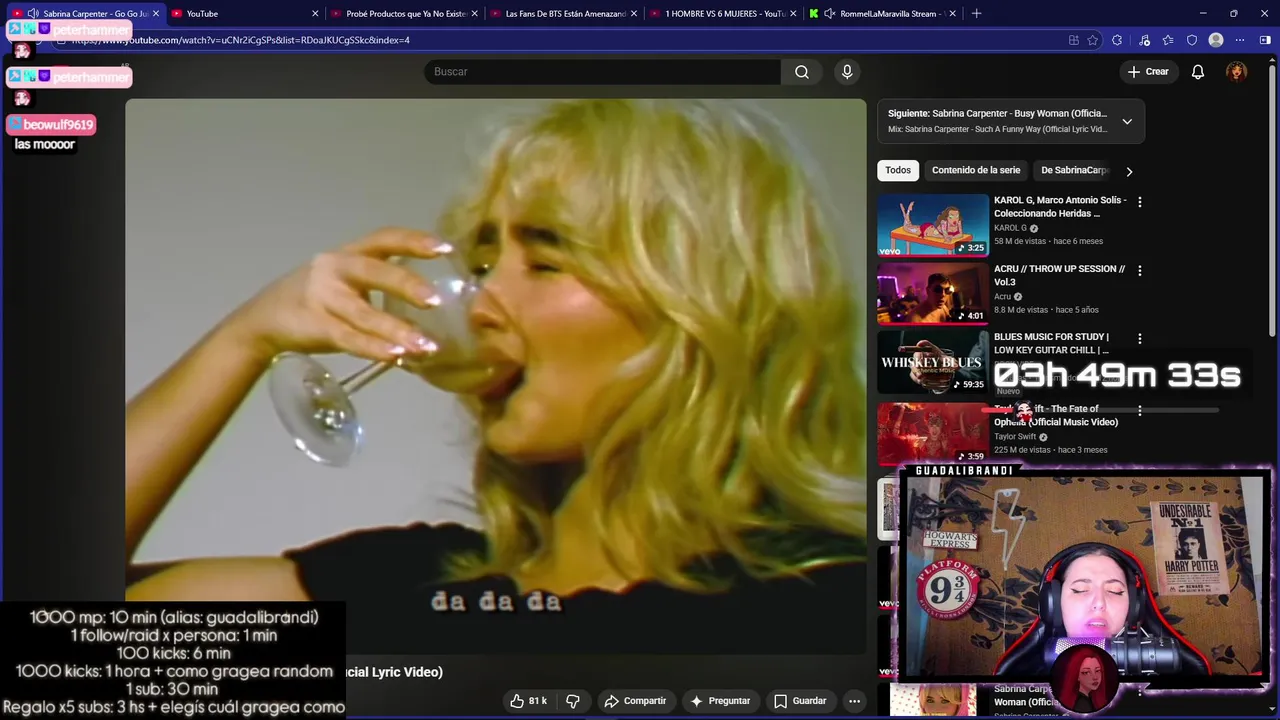
Task: Save the video with the Guardar button
Action: [x=800, y=701]
